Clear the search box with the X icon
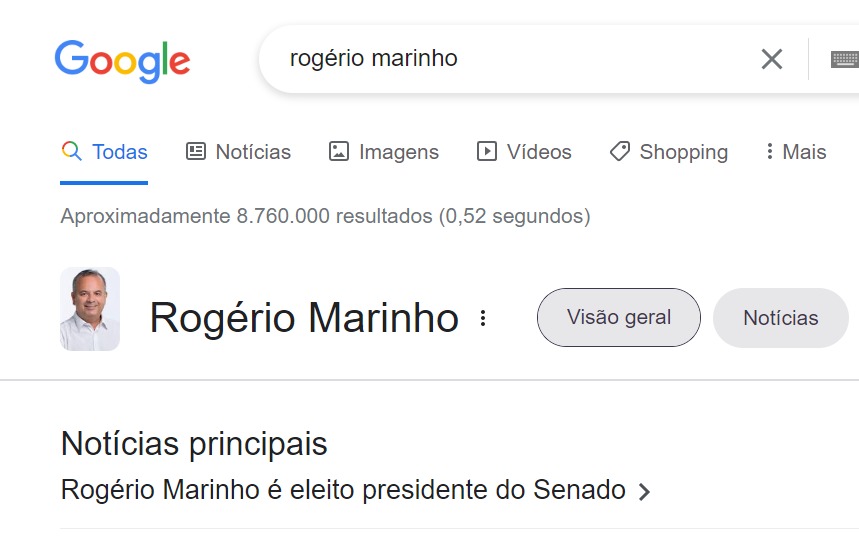859x541 pixels. (x=771, y=59)
